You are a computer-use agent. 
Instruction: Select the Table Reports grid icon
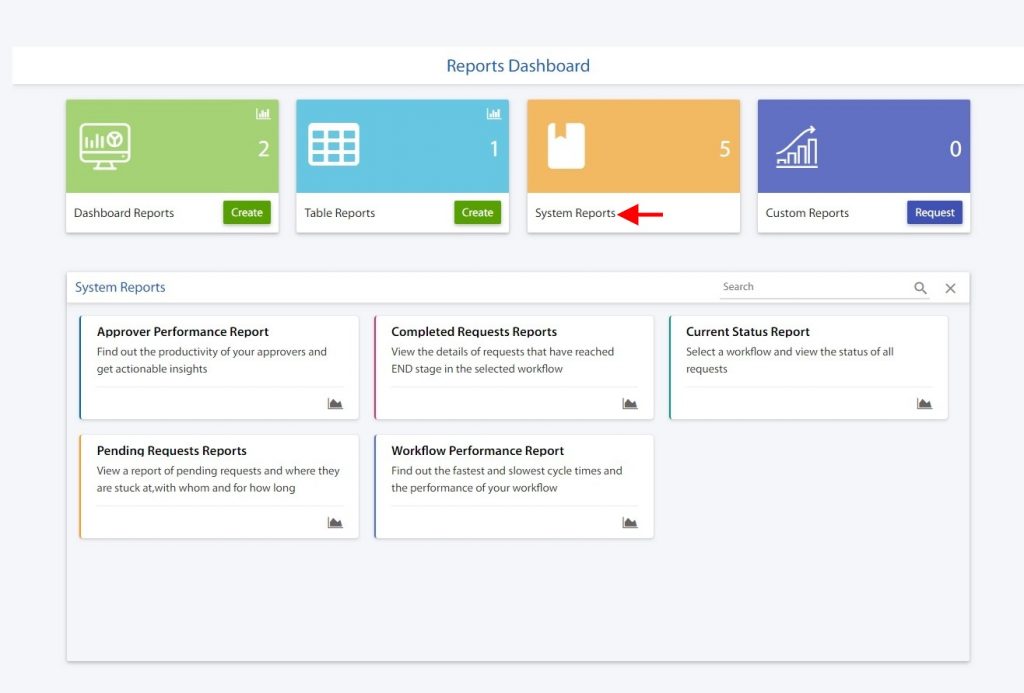click(x=333, y=143)
